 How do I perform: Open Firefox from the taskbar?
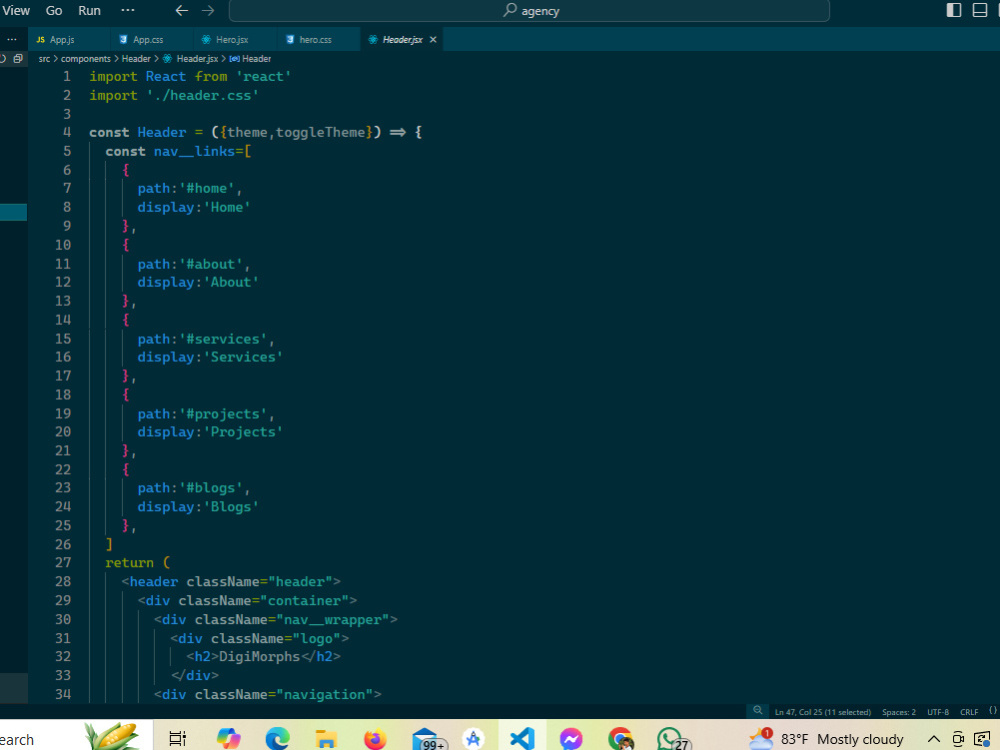coord(375,739)
